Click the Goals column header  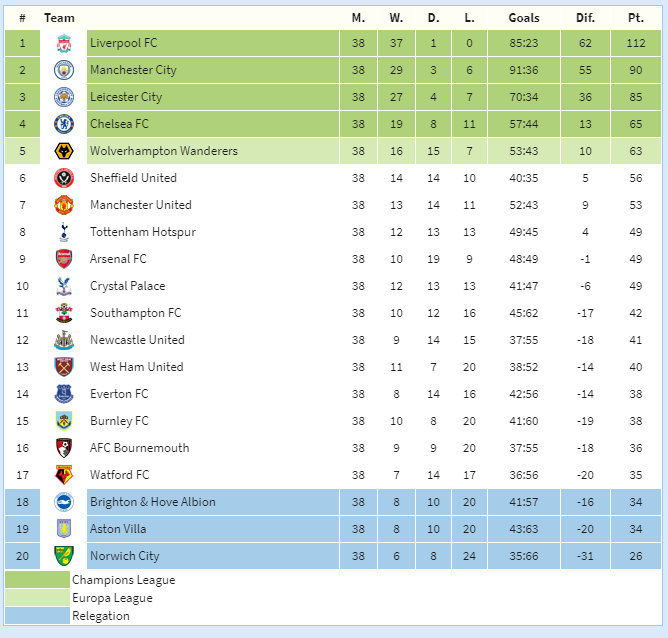tap(524, 18)
